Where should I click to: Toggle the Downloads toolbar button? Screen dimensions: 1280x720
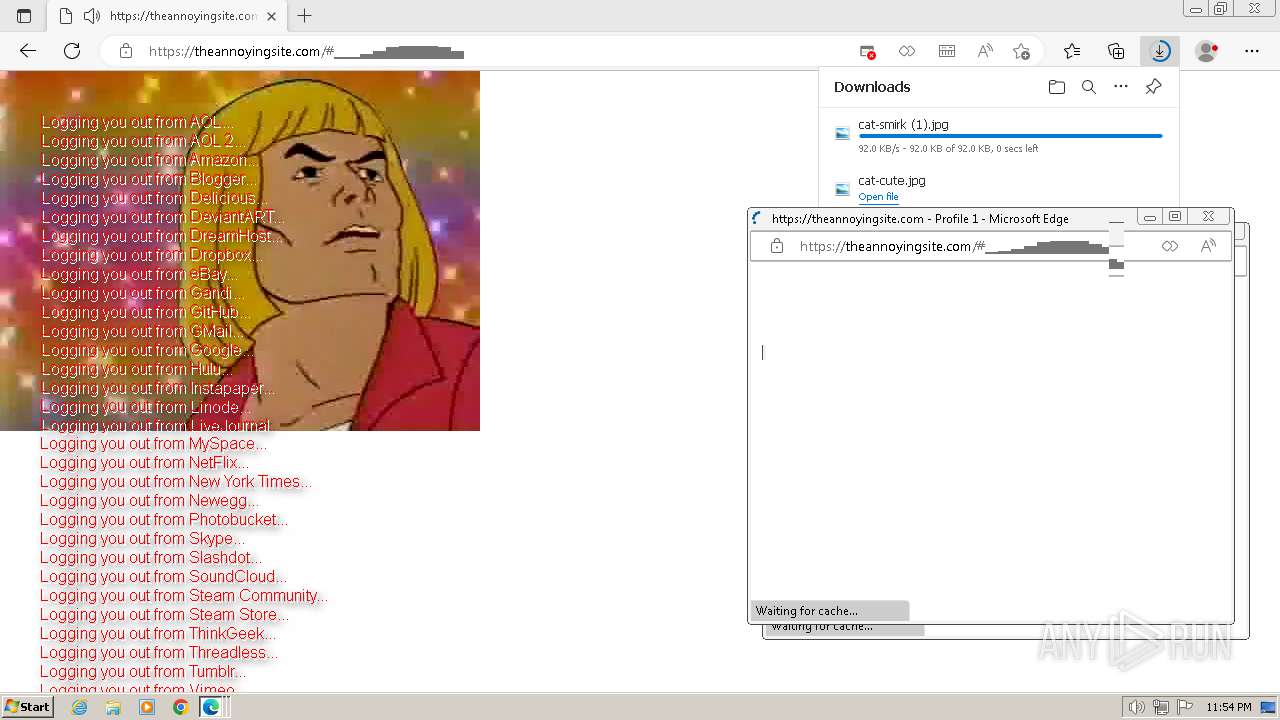point(1160,51)
